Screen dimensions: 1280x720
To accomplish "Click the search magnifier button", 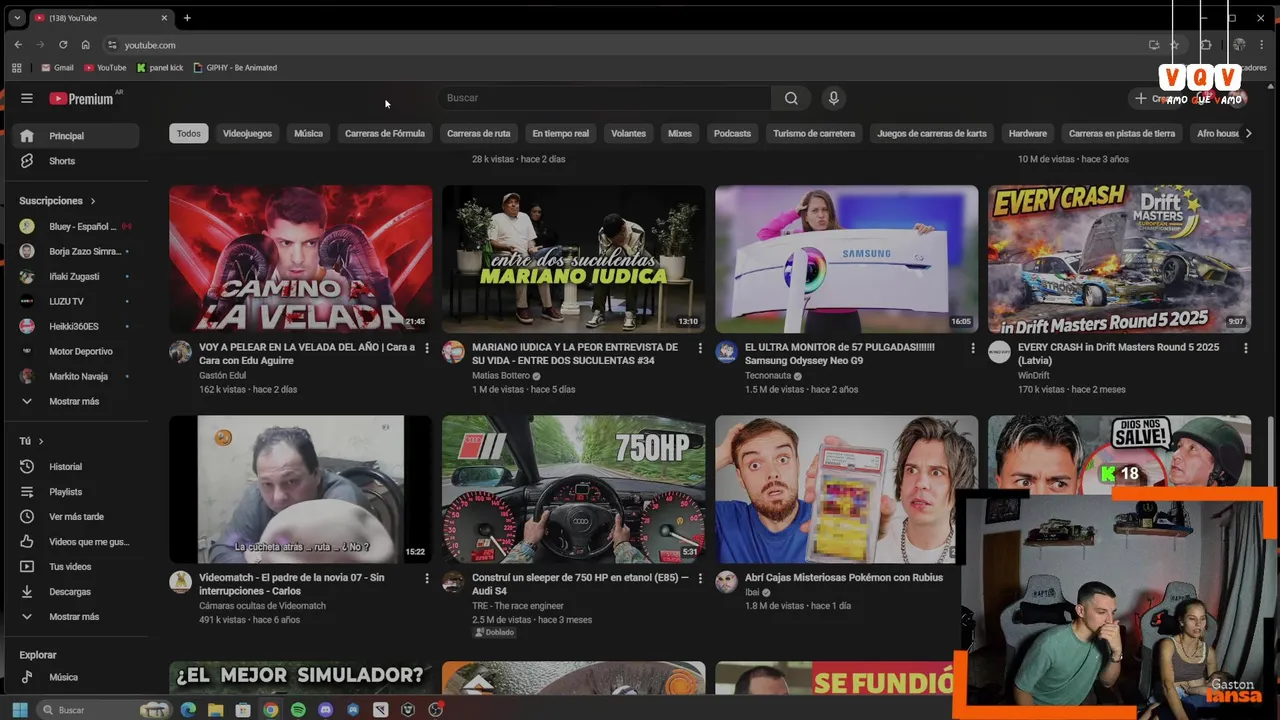I will pyautogui.click(x=791, y=98).
